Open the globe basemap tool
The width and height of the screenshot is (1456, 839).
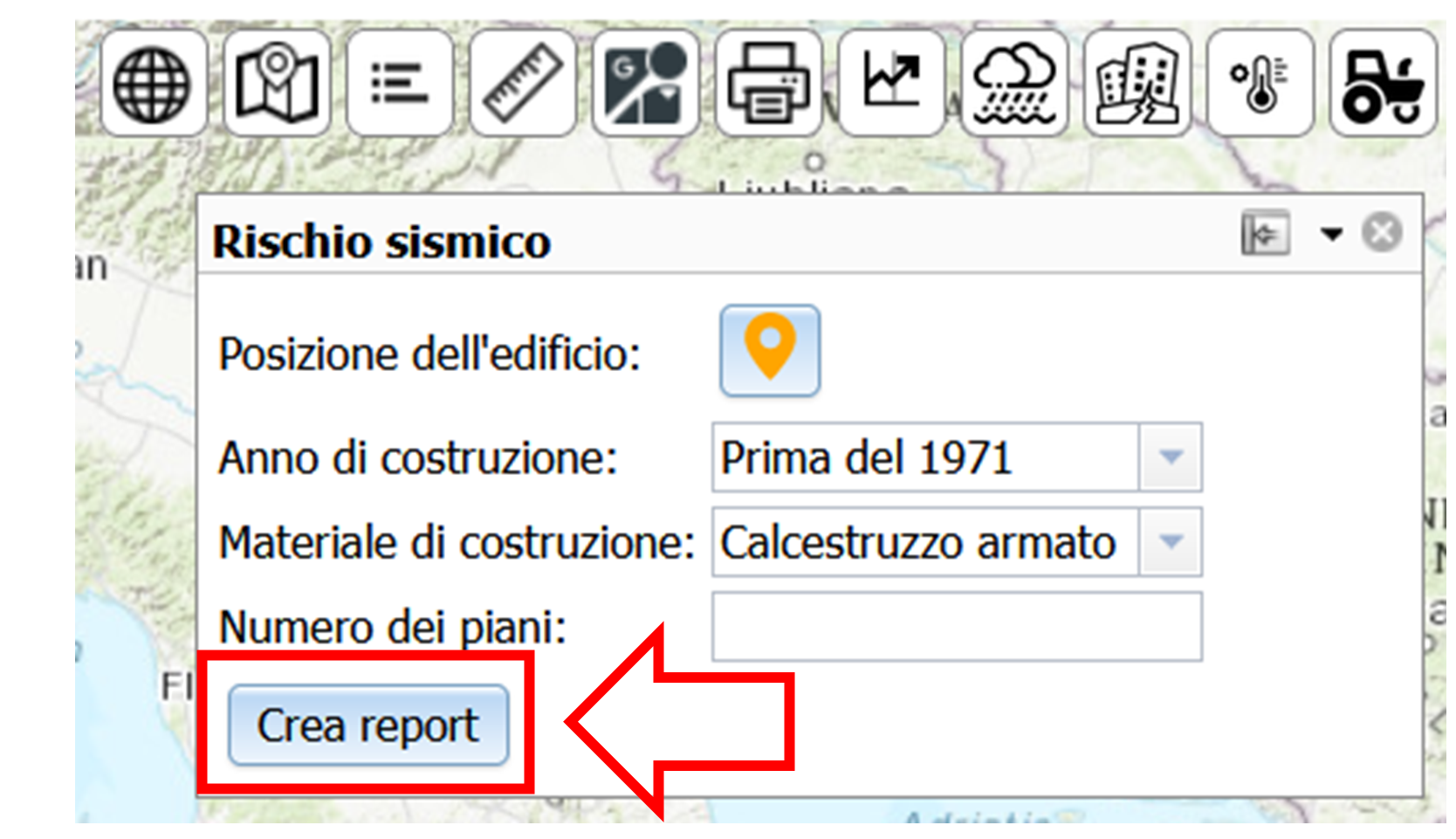pyautogui.click(x=154, y=83)
